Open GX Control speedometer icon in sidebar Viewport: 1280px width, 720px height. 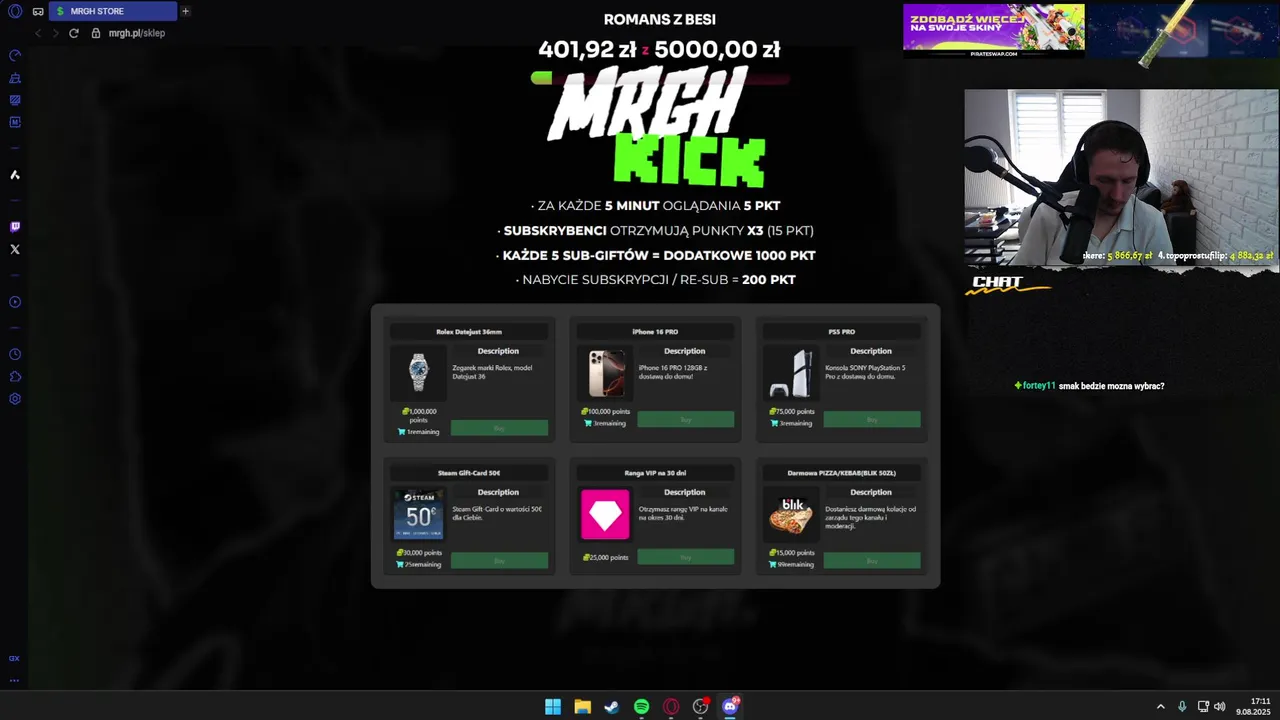(15, 55)
